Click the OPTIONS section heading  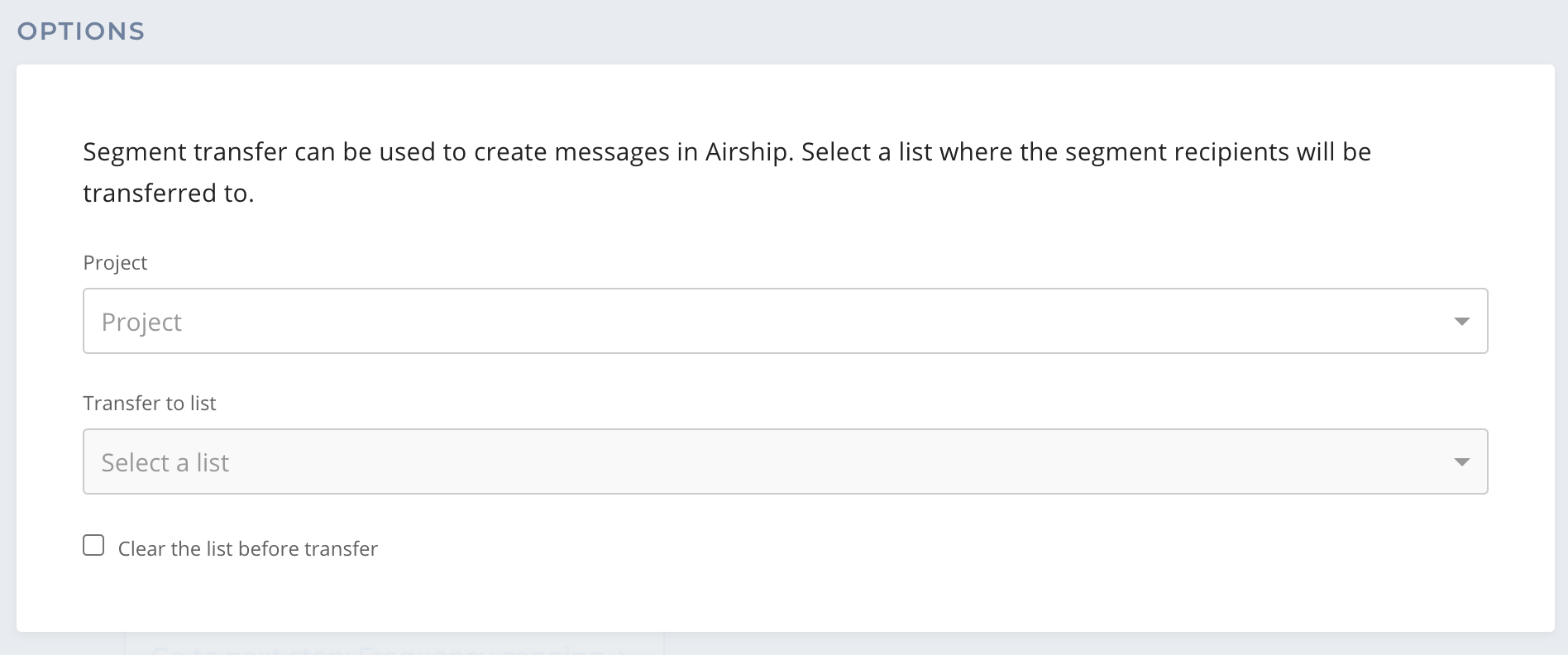pyautogui.click(x=81, y=31)
